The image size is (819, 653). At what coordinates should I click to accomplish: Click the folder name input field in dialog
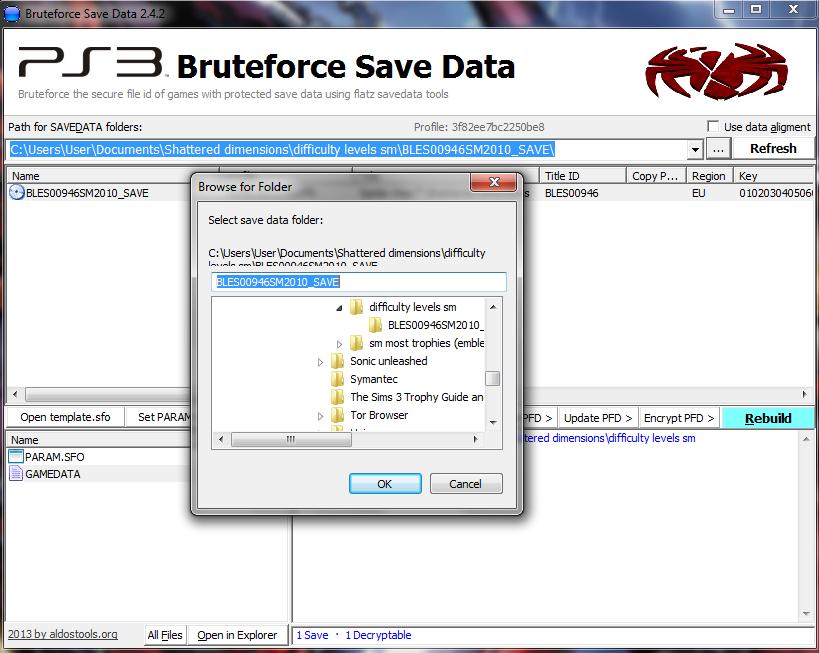click(x=359, y=282)
